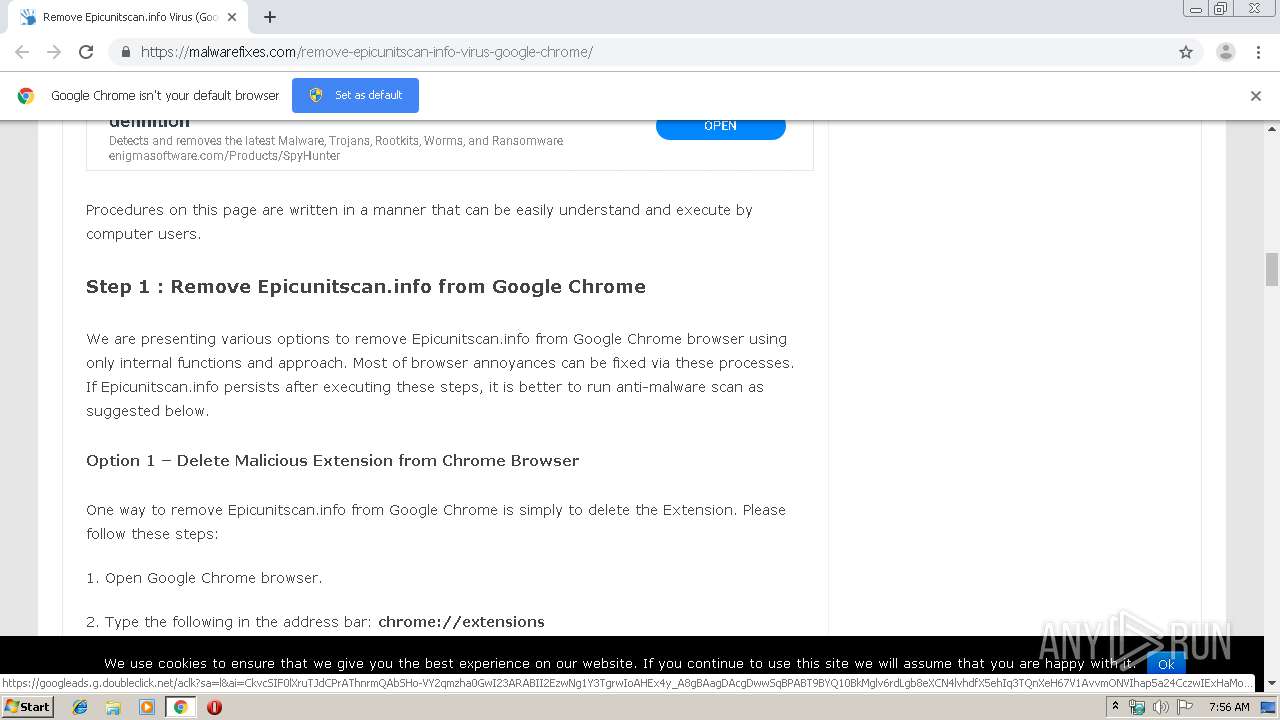
Task: Click the page vertical scrollbar thumb
Action: point(1272,269)
